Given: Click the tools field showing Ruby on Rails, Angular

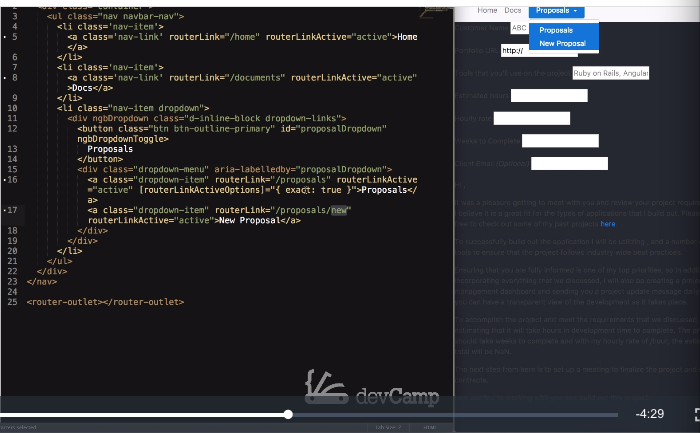Looking at the screenshot, I should point(610,73).
